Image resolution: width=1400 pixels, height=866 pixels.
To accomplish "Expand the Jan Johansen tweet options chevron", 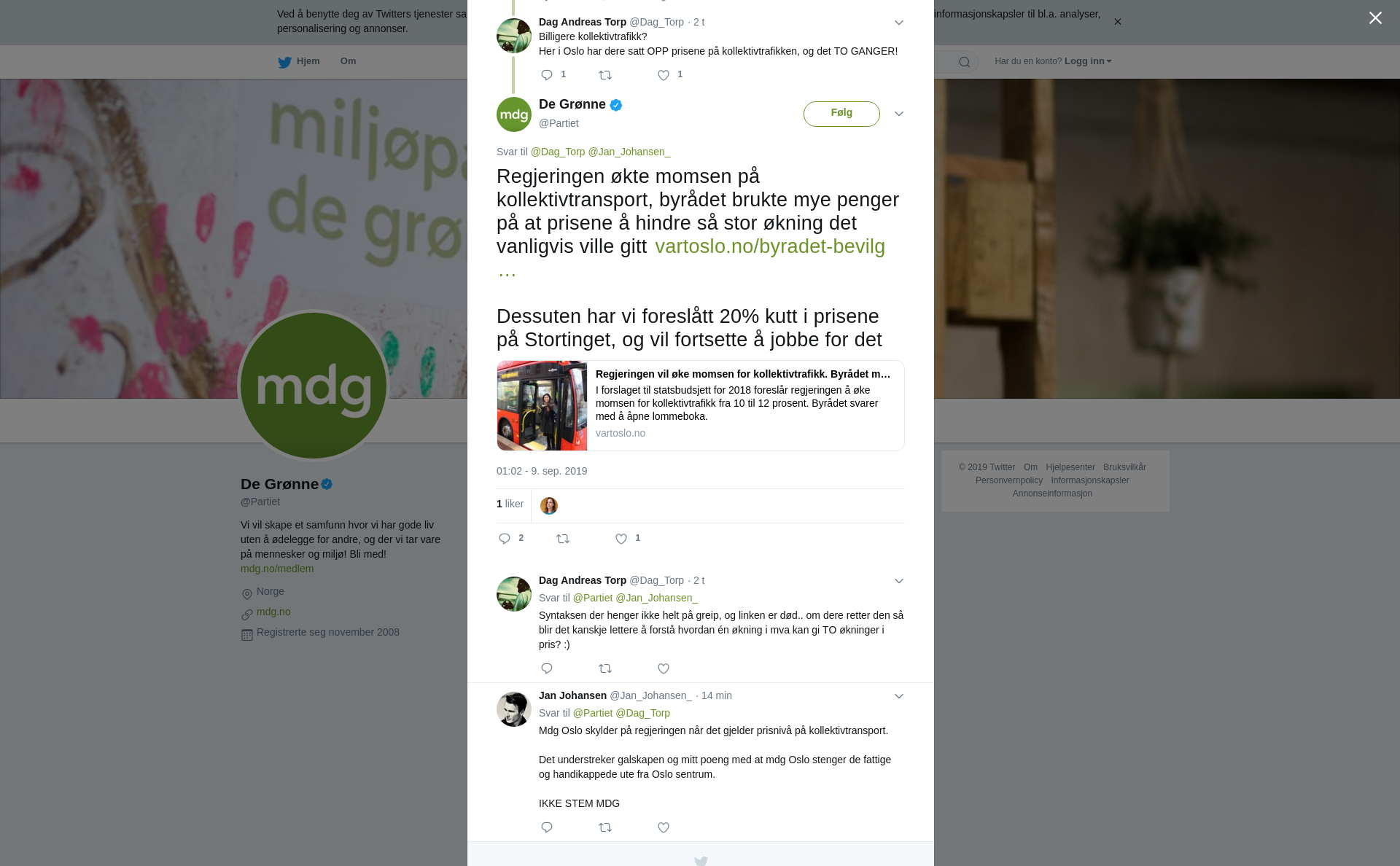I will click(899, 696).
